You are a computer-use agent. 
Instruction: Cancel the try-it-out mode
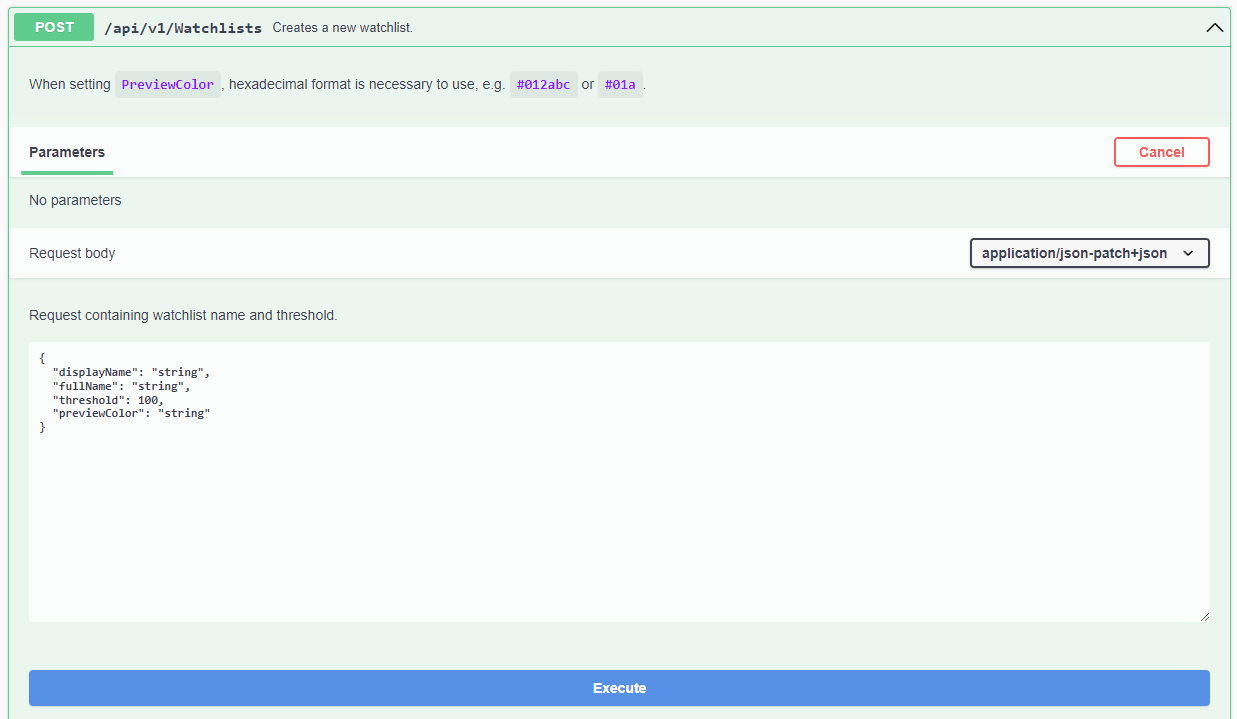tap(1161, 152)
